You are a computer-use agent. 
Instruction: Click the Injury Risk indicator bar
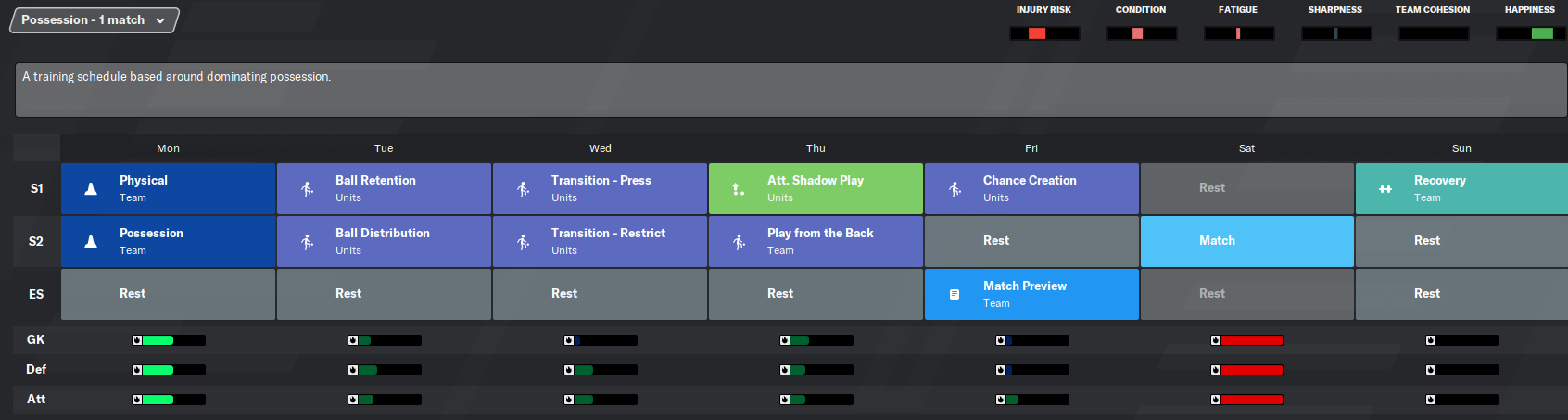tap(1044, 33)
